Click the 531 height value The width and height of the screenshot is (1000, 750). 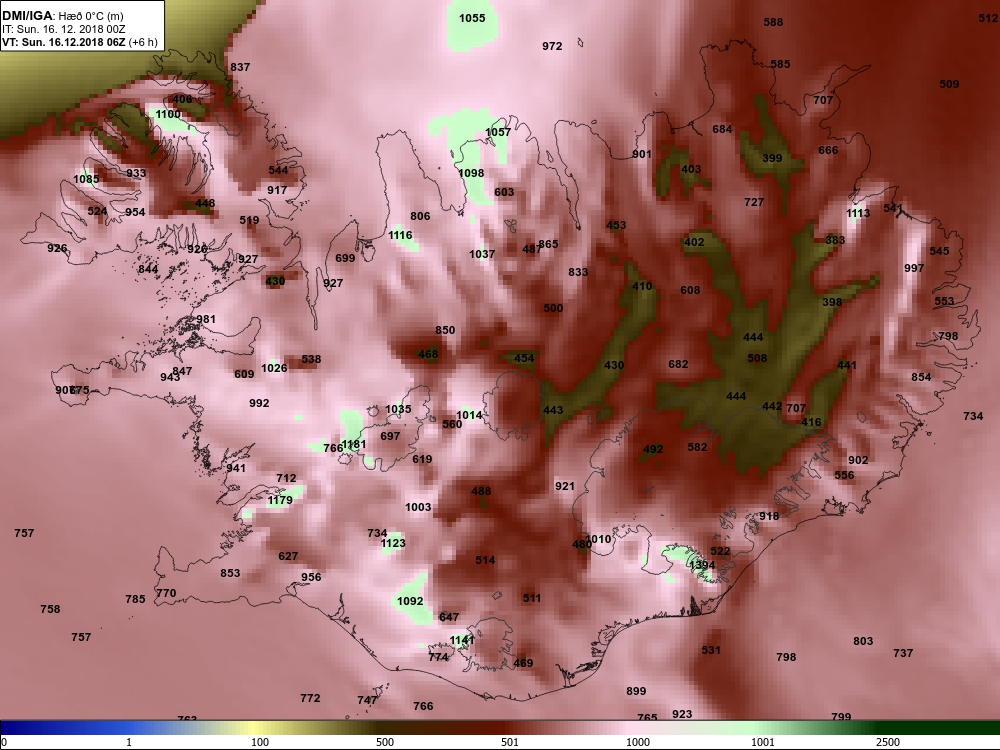[x=710, y=649]
